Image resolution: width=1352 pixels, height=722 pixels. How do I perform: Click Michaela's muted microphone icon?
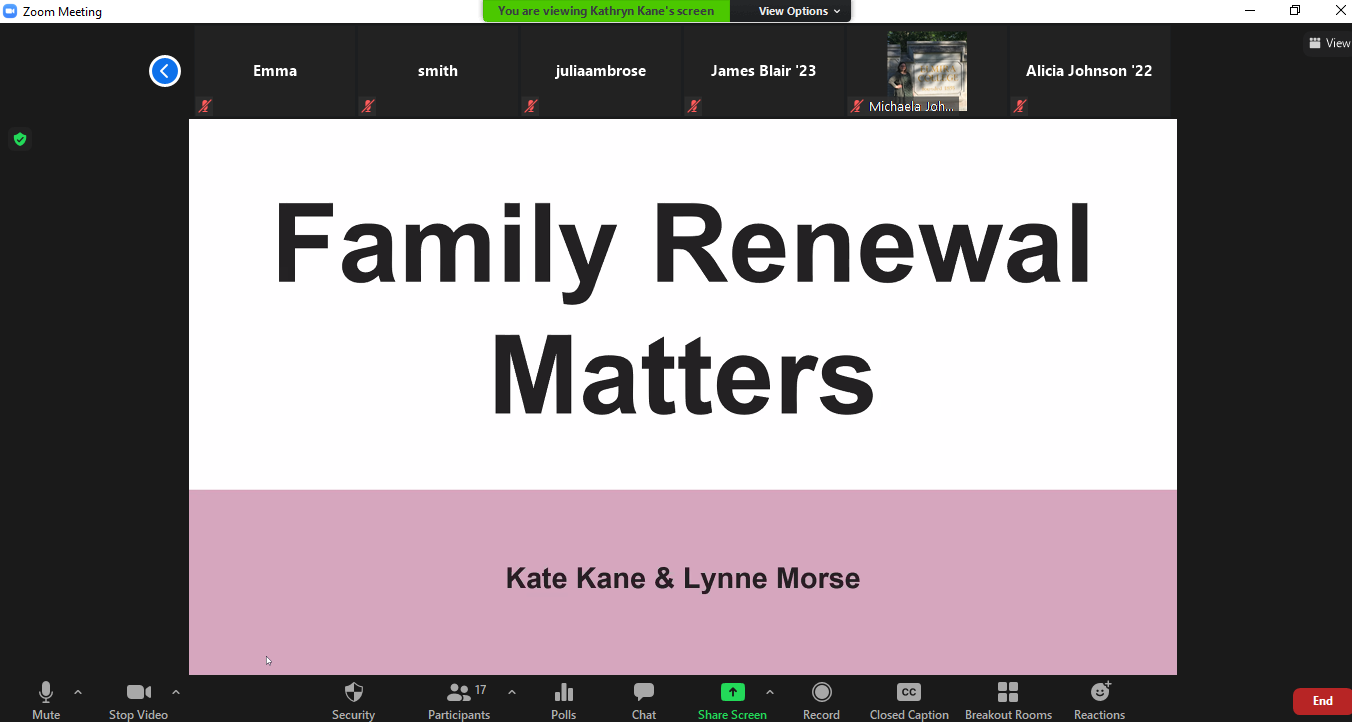[x=857, y=106]
